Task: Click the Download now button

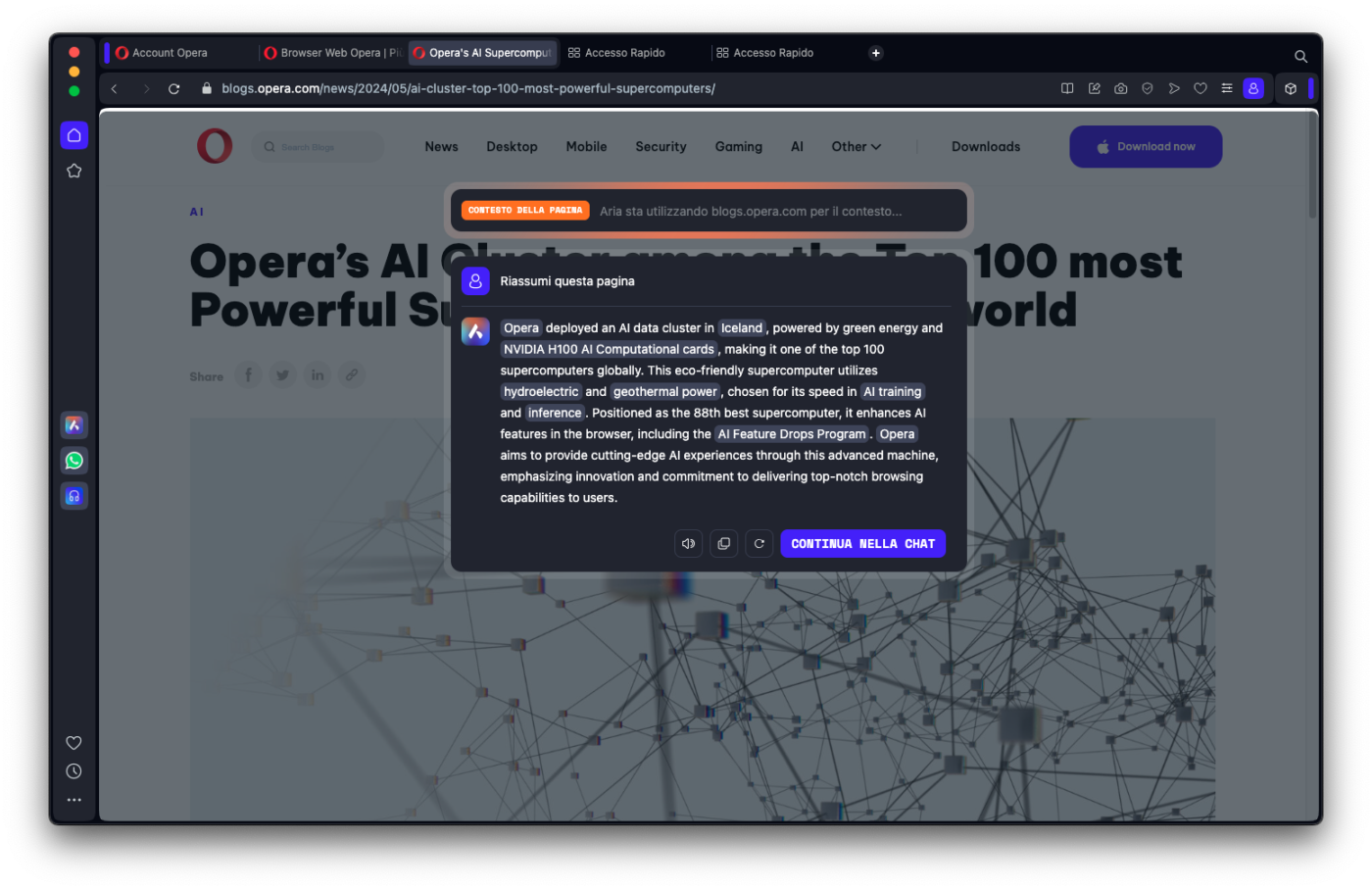Action: [x=1146, y=146]
